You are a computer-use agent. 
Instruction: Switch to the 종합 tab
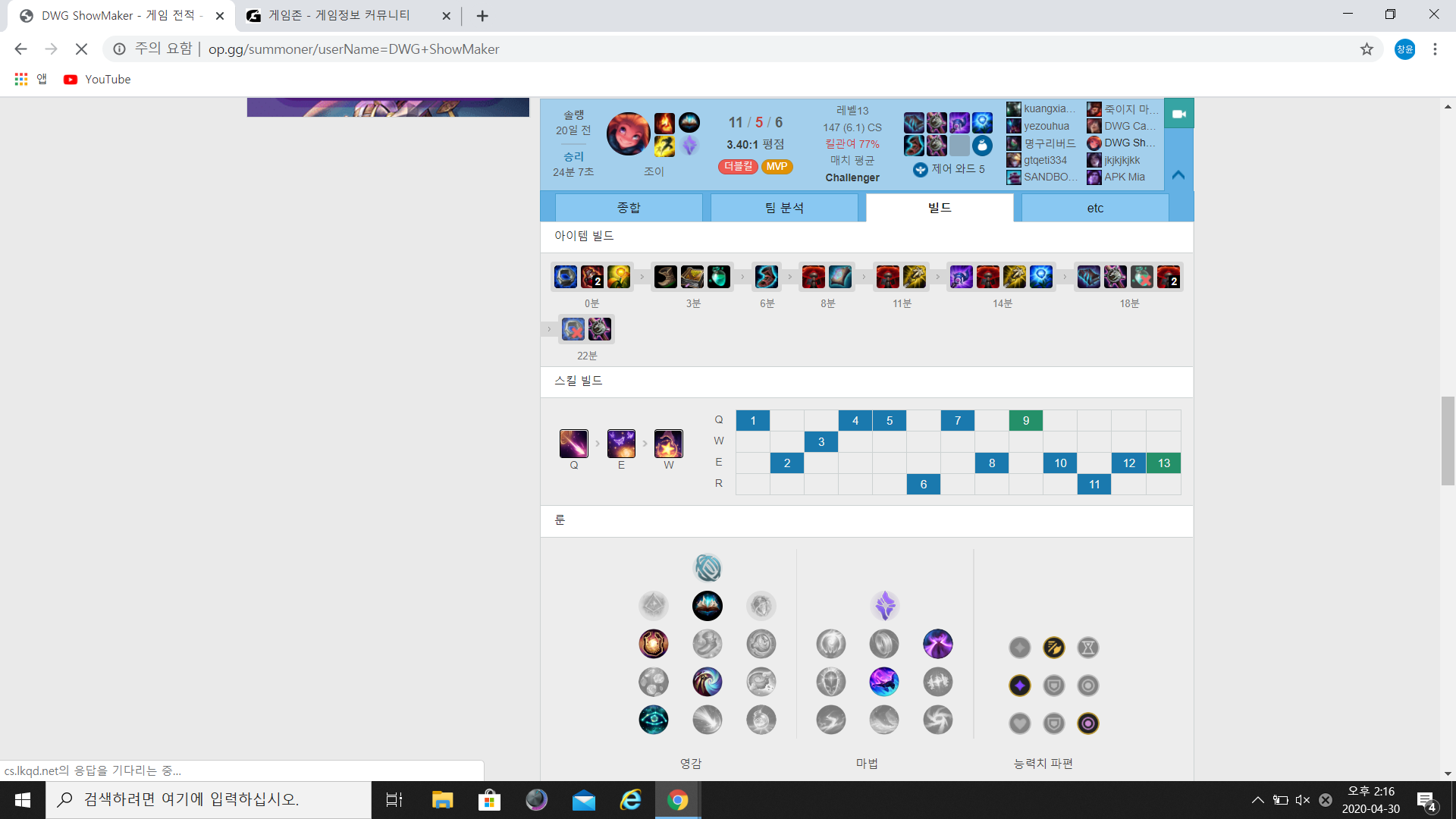click(x=629, y=208)
